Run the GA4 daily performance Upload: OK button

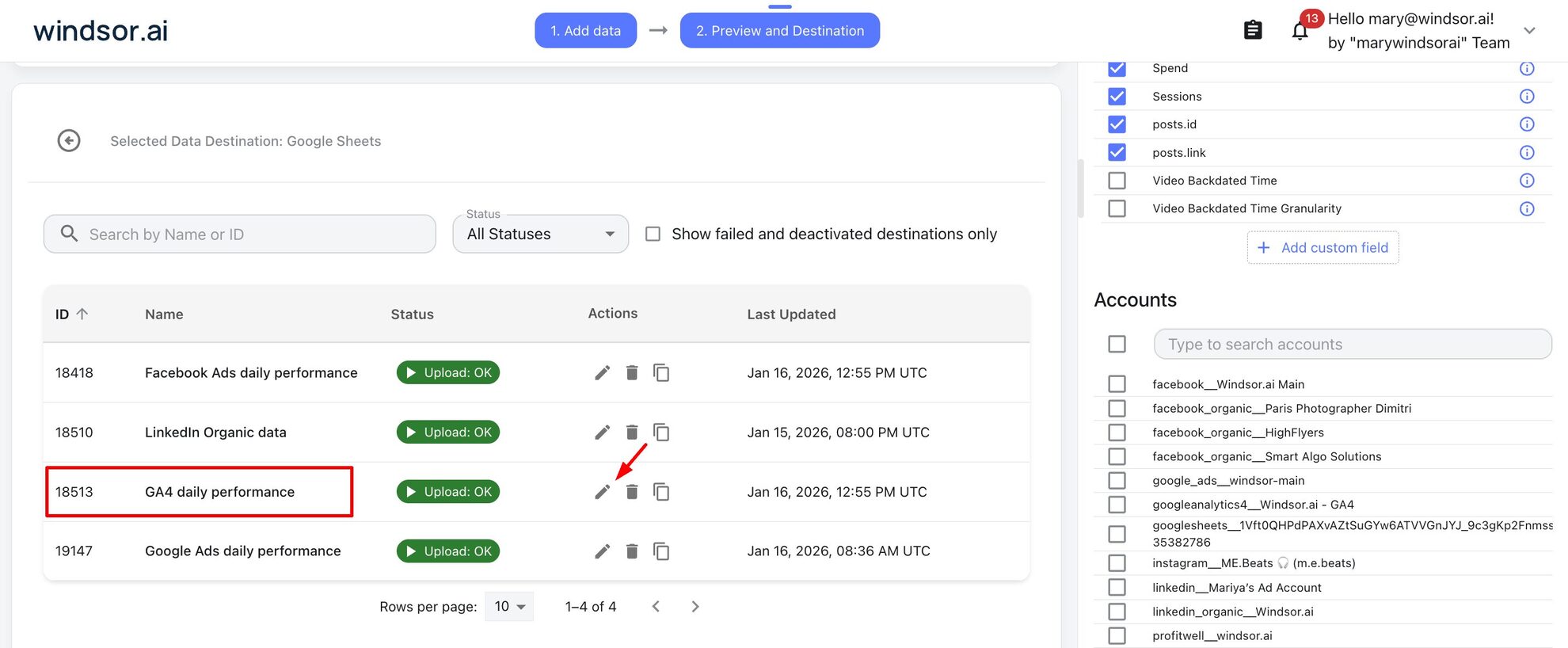click(448, 492)
